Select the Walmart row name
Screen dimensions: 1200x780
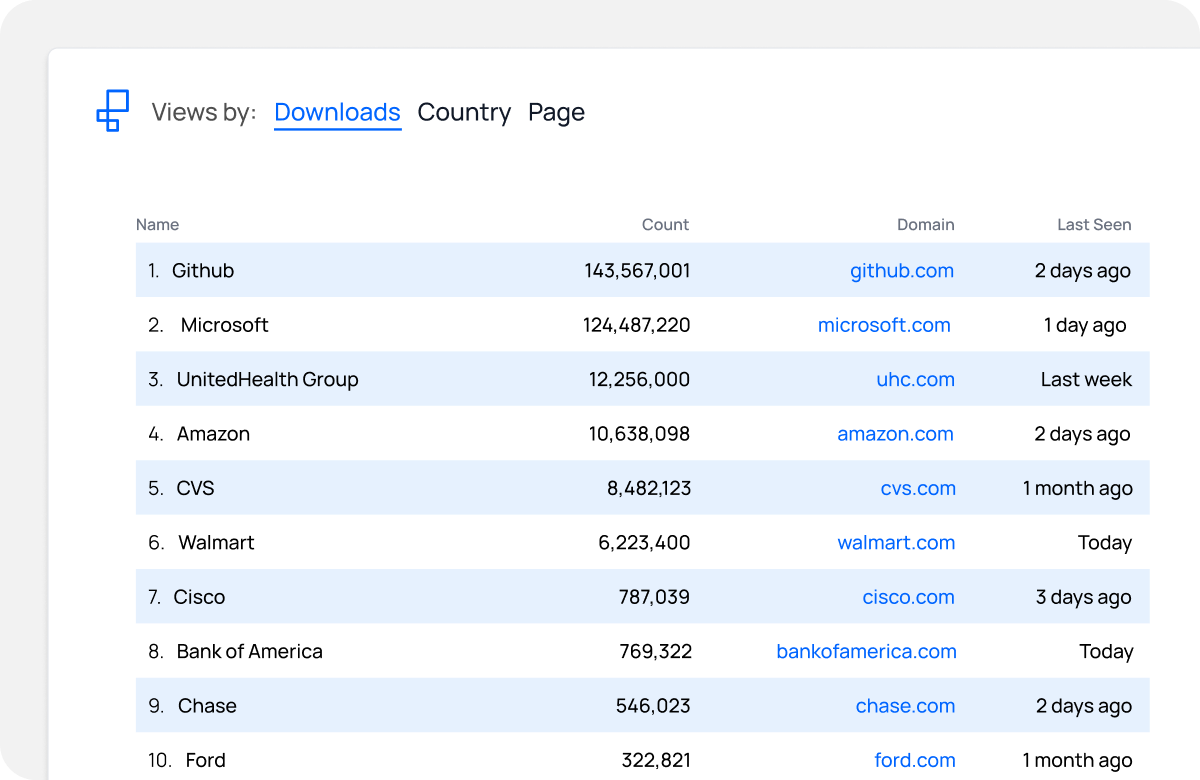point(216,543)
